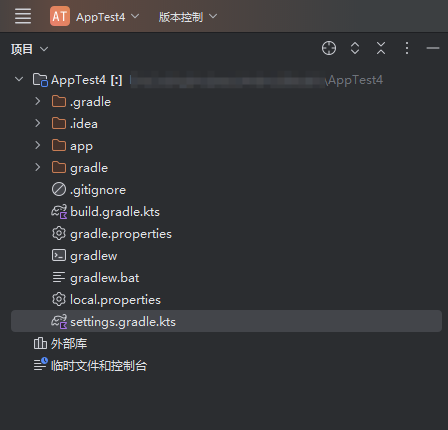The image size is (448, 430).
Task: Open the hamburger main menu
Action: pyautogui.click(x=23, y=16)
